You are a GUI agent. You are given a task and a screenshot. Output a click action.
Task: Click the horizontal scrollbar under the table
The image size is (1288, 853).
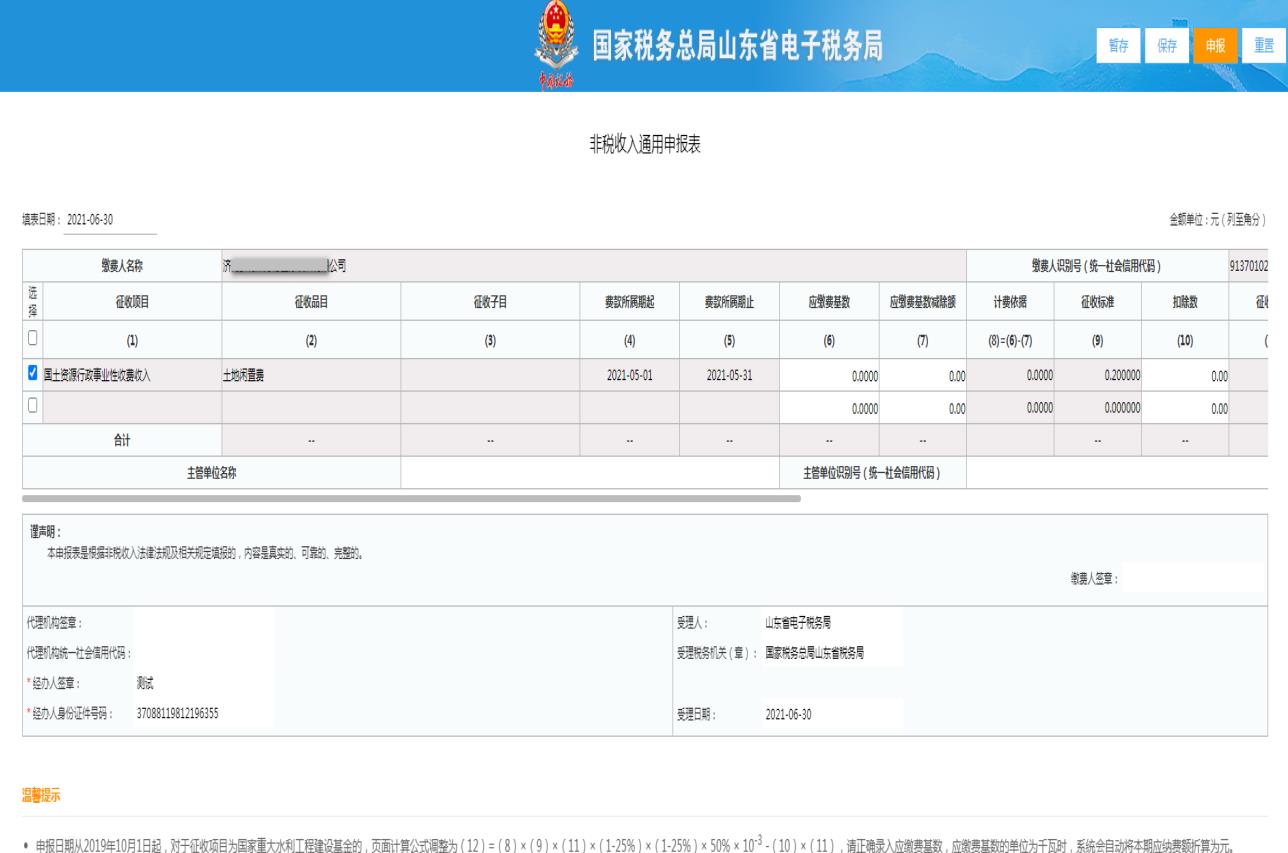point(410,497)
